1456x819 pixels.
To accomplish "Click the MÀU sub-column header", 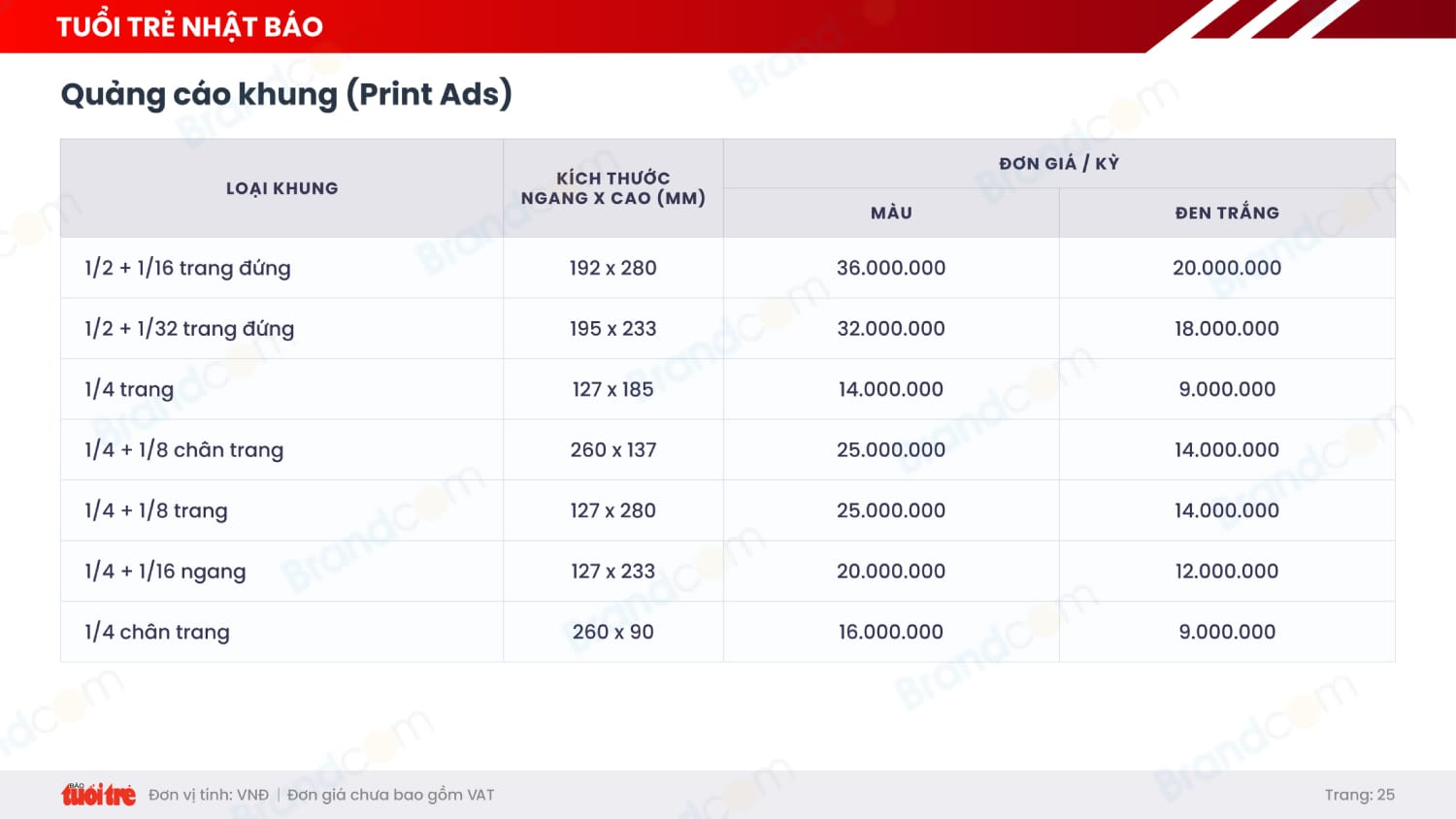I will (x=890, y=213).
